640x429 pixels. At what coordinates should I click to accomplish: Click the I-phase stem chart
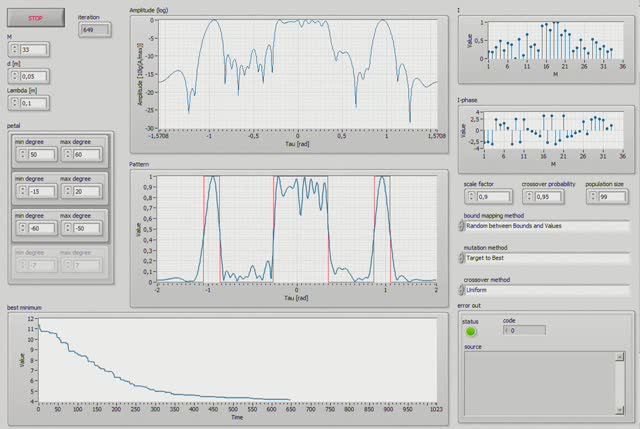pyautogui.click(x=553, y=130)
